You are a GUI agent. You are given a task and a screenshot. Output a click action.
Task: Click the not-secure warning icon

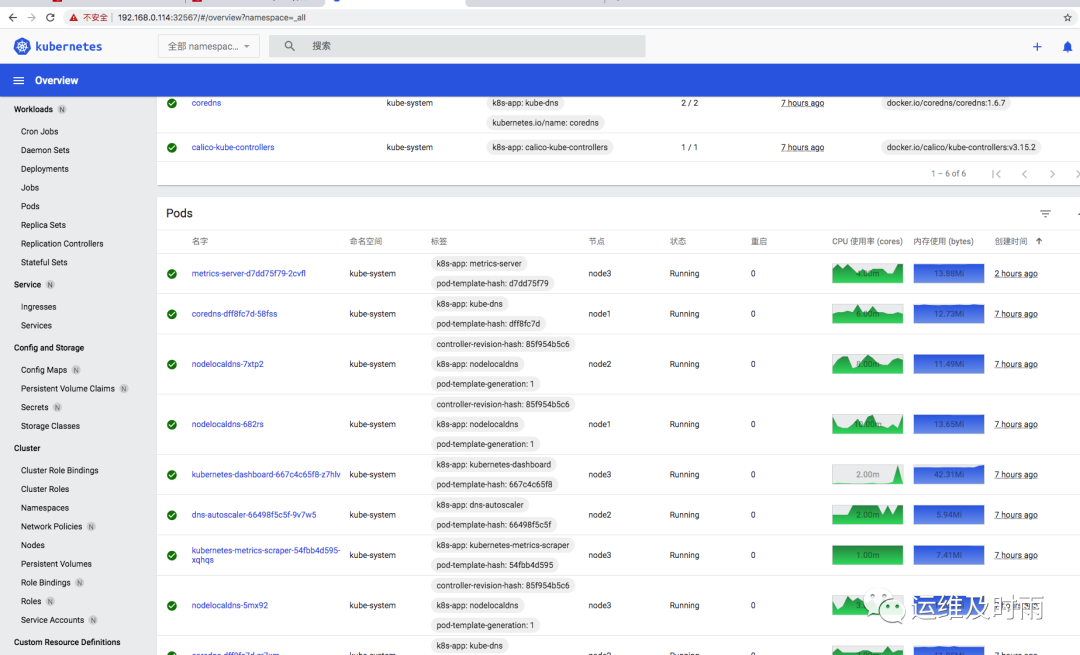(x=74, y=17)
